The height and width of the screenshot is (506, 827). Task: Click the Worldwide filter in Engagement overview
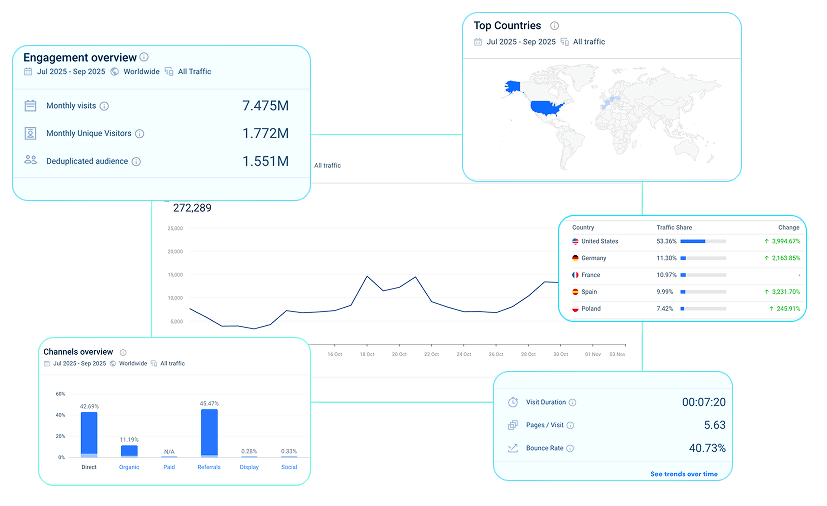click(141, 72)
